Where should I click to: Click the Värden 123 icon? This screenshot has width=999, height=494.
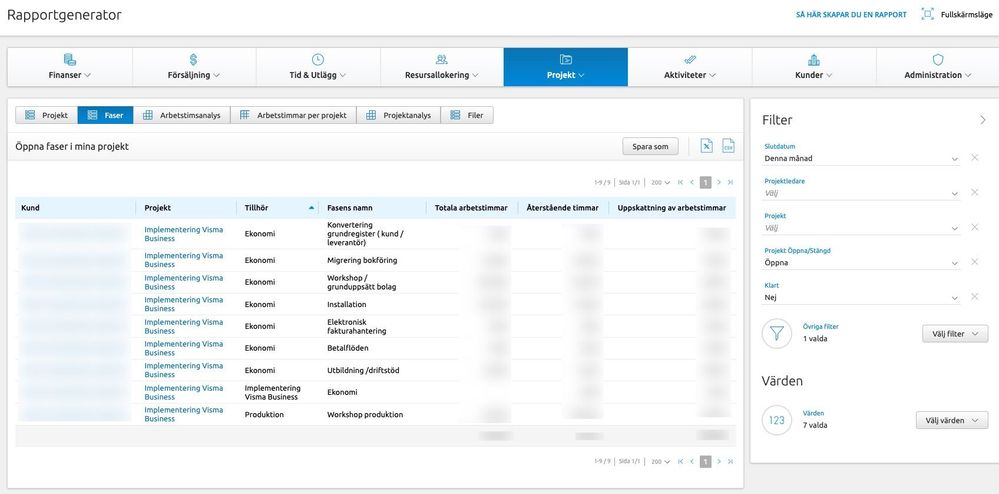[x=777, y=421]
